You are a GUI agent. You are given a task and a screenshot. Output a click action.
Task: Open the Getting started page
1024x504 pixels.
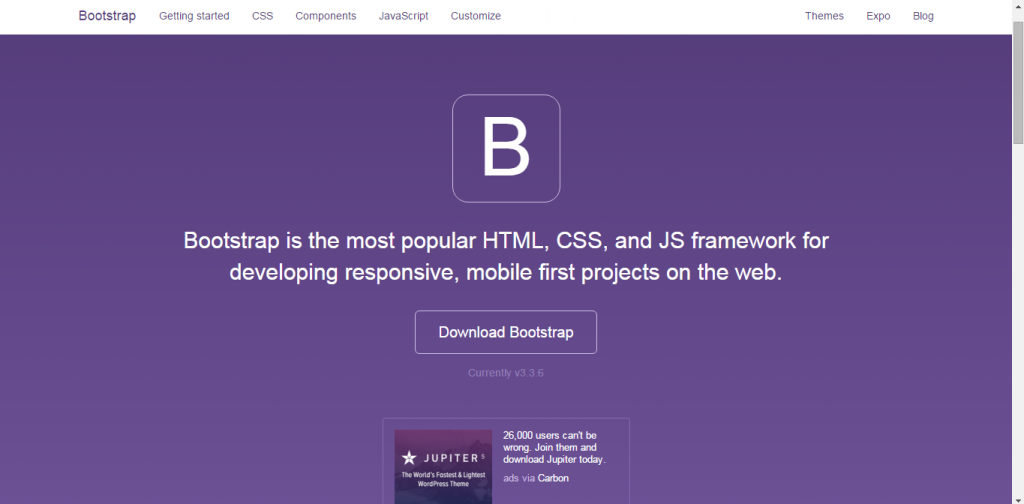coord(194,16)
